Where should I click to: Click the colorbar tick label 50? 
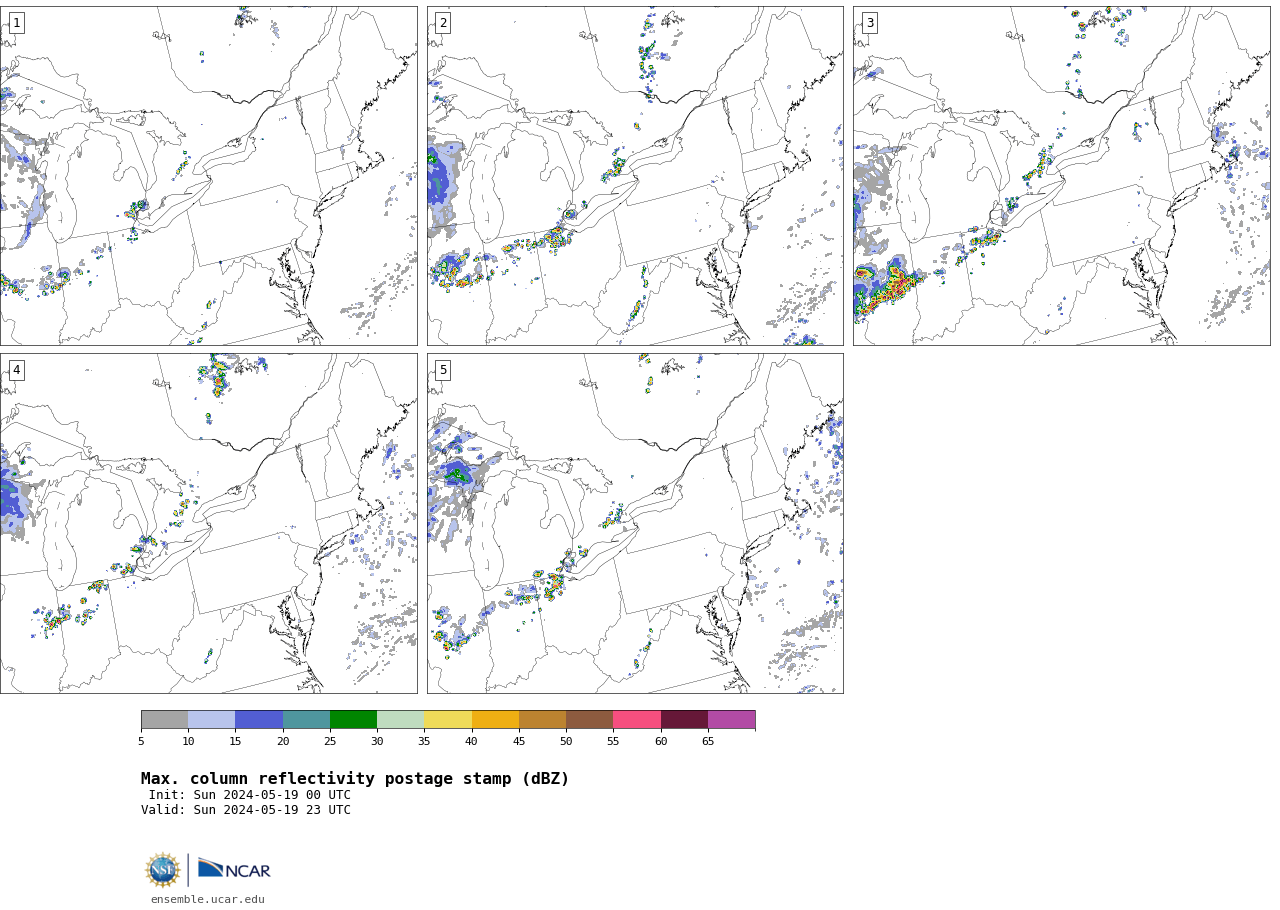(566, 741)
